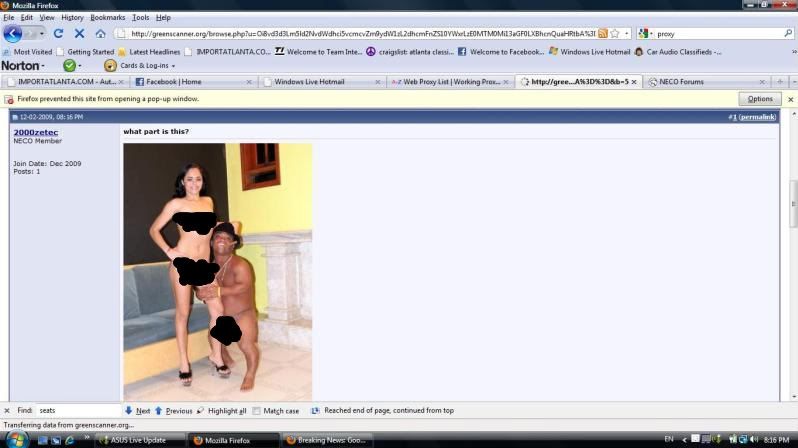Bookmark this page with the star icon
Image resolution: width=798 pixels, height=448 pixels.
coord(615,33)
